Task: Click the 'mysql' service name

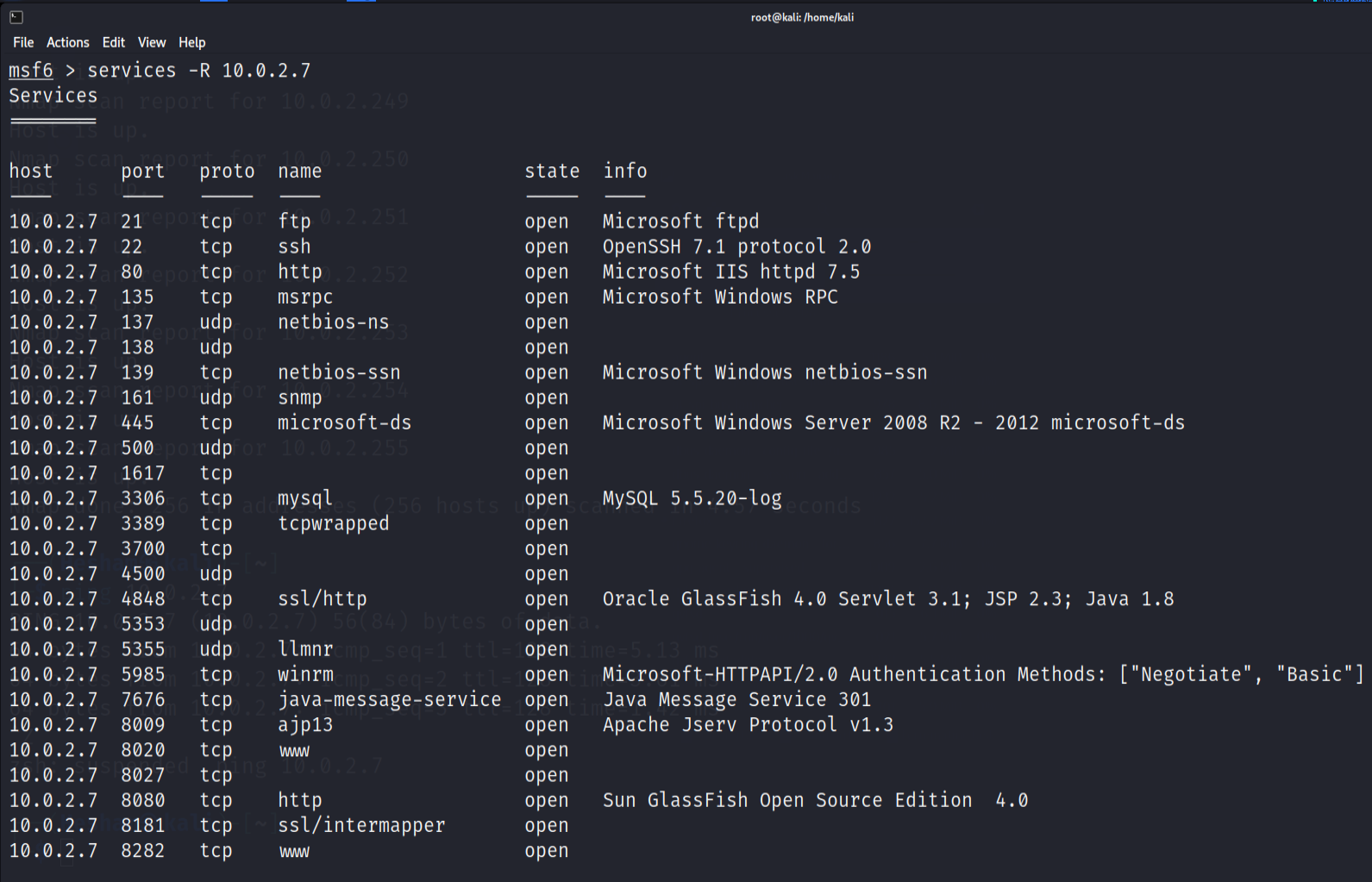Action: tap(305, 498)
